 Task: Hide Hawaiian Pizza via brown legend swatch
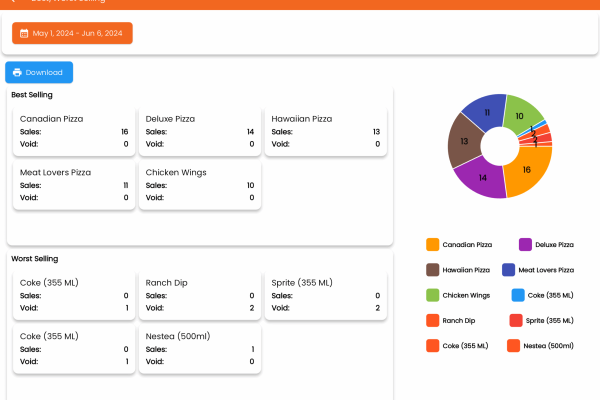click(x=433, y=270)
